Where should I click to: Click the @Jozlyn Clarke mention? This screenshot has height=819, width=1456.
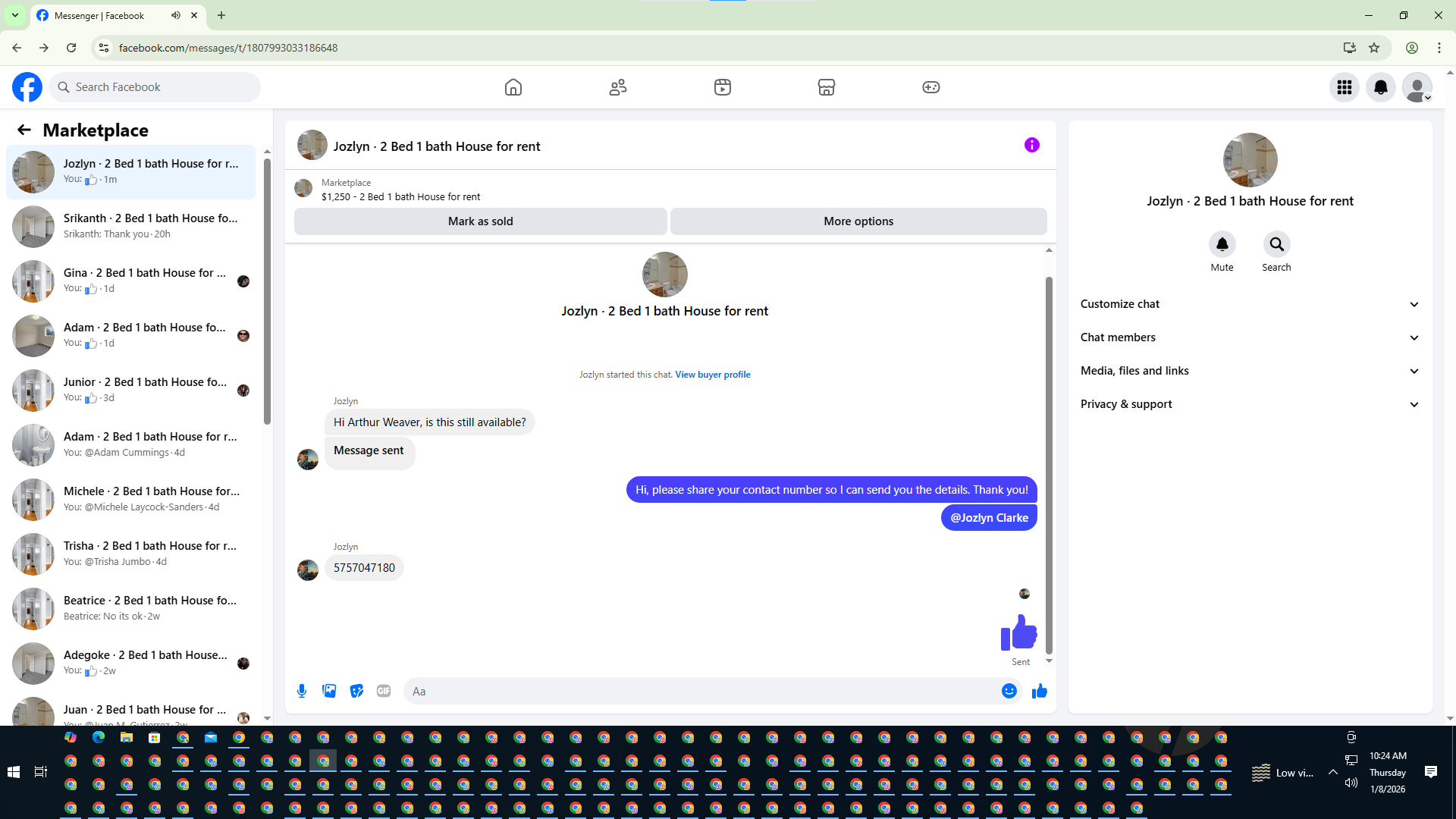[989, 518]
